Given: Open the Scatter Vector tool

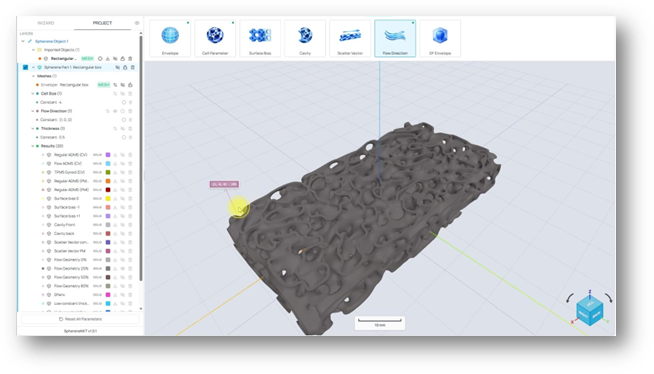Looking at the screenshot, I should (x=350, y=38).
